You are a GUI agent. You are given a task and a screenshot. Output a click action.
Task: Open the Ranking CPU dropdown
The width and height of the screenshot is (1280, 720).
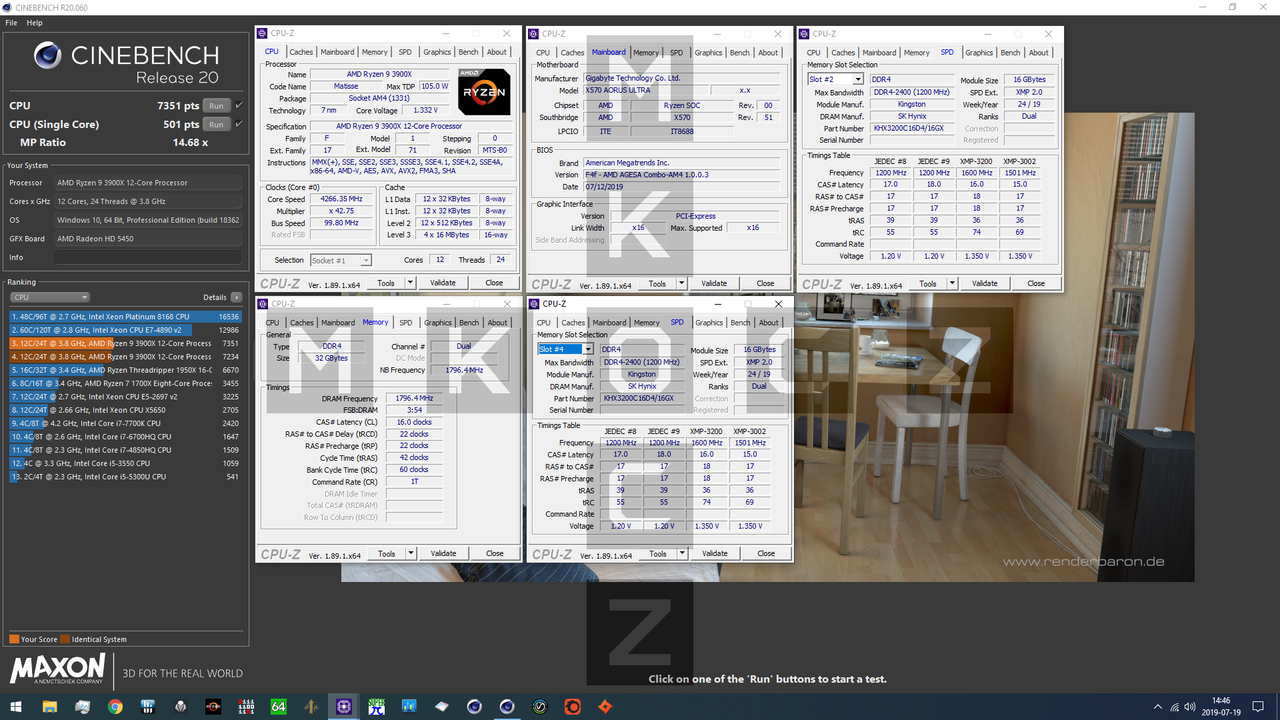point(49,297)
